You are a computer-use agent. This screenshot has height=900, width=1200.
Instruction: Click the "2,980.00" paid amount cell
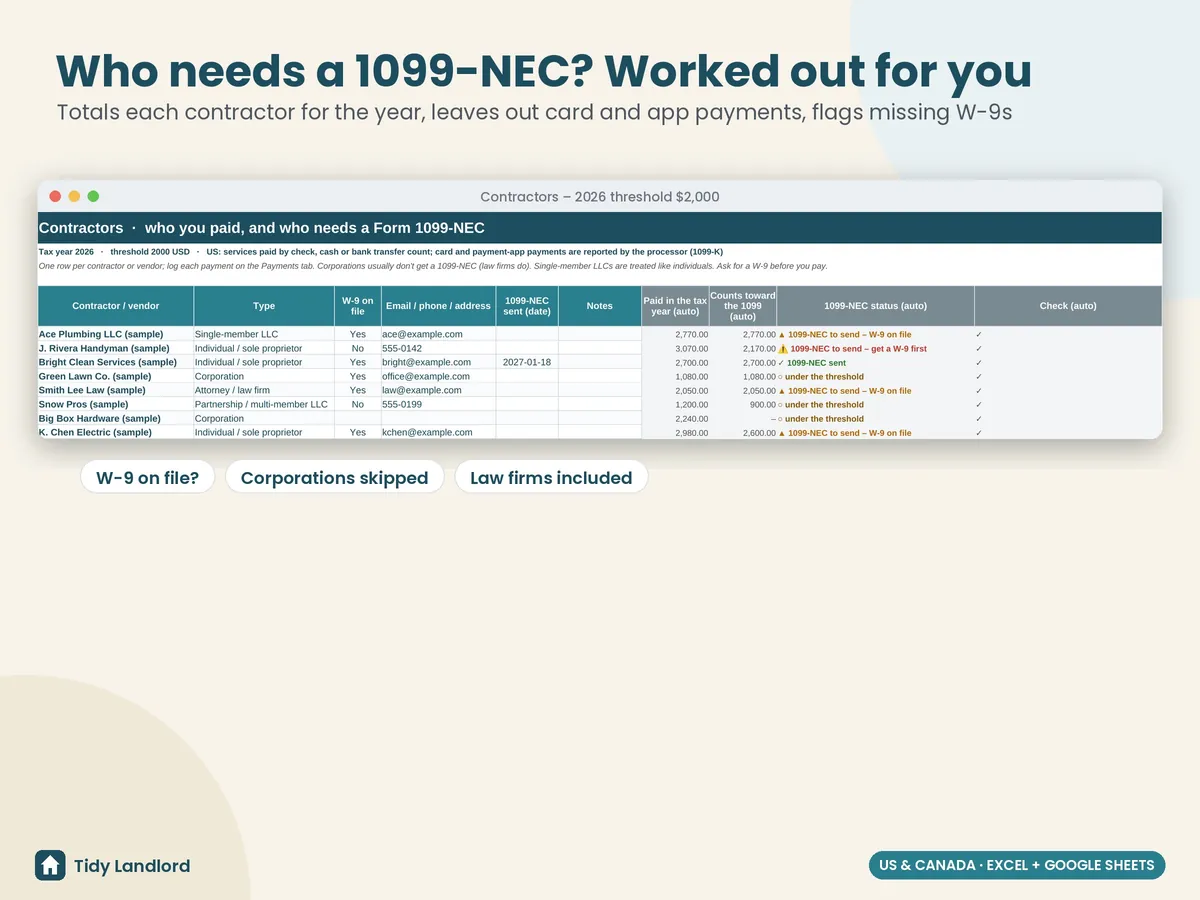click(675, 433)
